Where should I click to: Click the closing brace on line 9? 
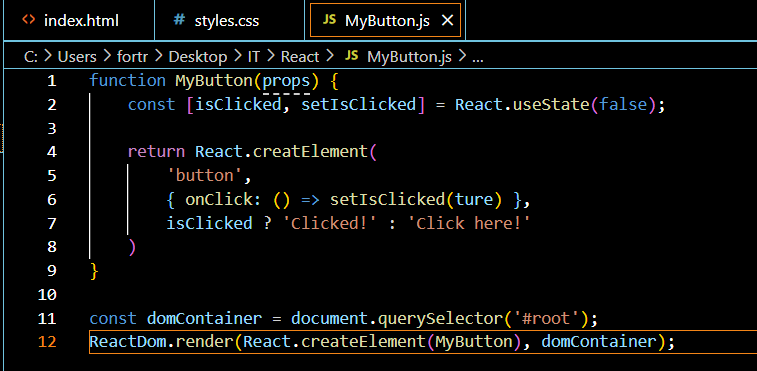click(94, 271)
